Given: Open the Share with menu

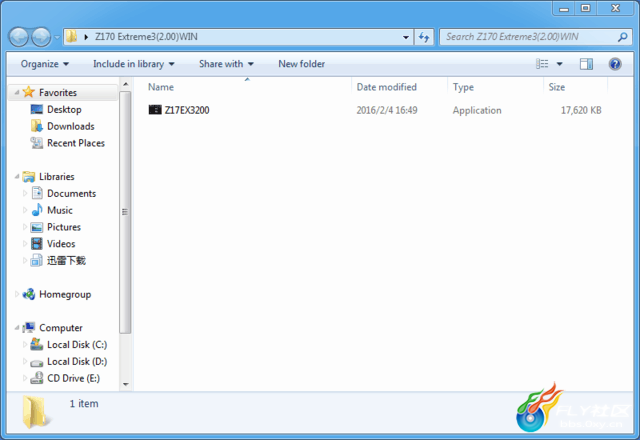Looking at the screenshot, I should coord(226,64).
